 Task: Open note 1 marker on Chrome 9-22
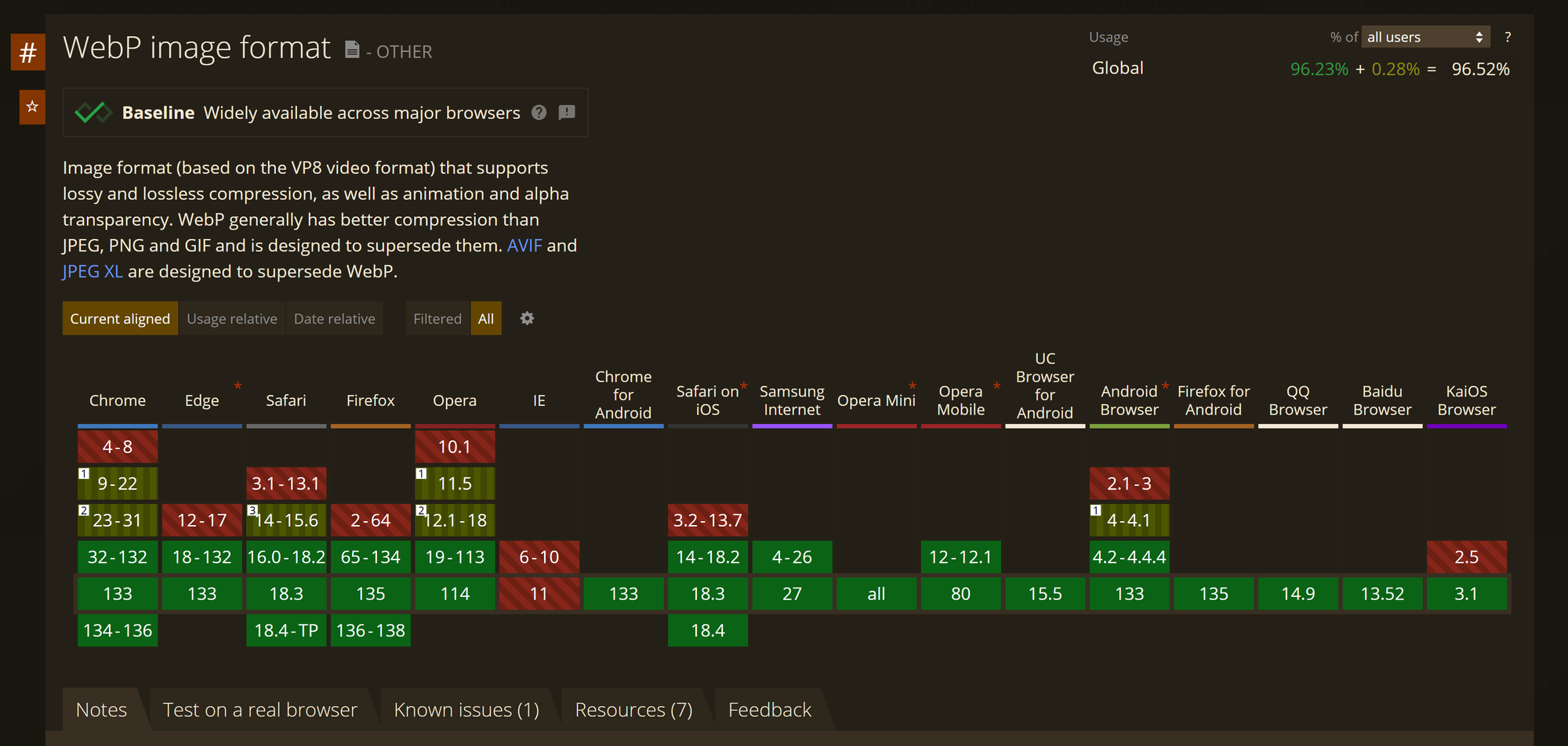click(x=84, y=473)
